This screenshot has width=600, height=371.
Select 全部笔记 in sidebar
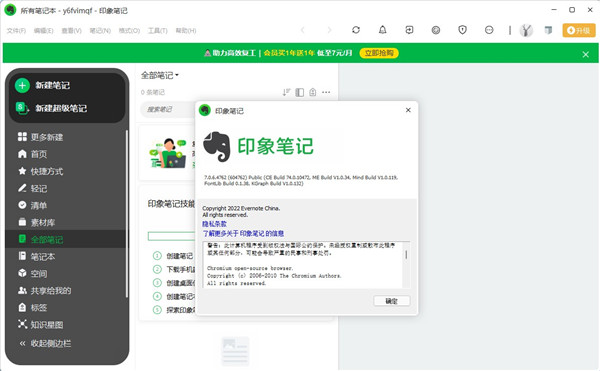[x=66, y=239]
